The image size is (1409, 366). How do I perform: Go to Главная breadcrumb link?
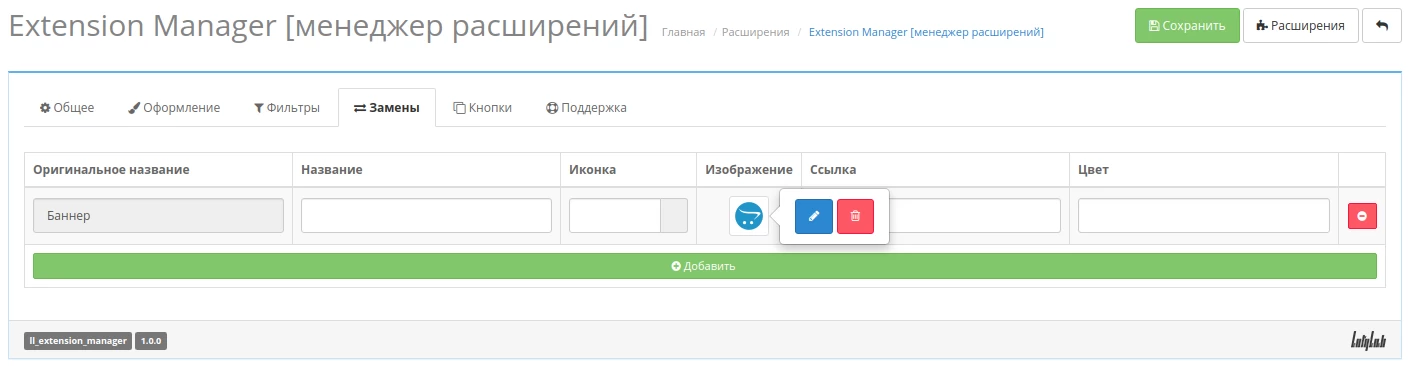pyautogui.click(x=683, y=32)
